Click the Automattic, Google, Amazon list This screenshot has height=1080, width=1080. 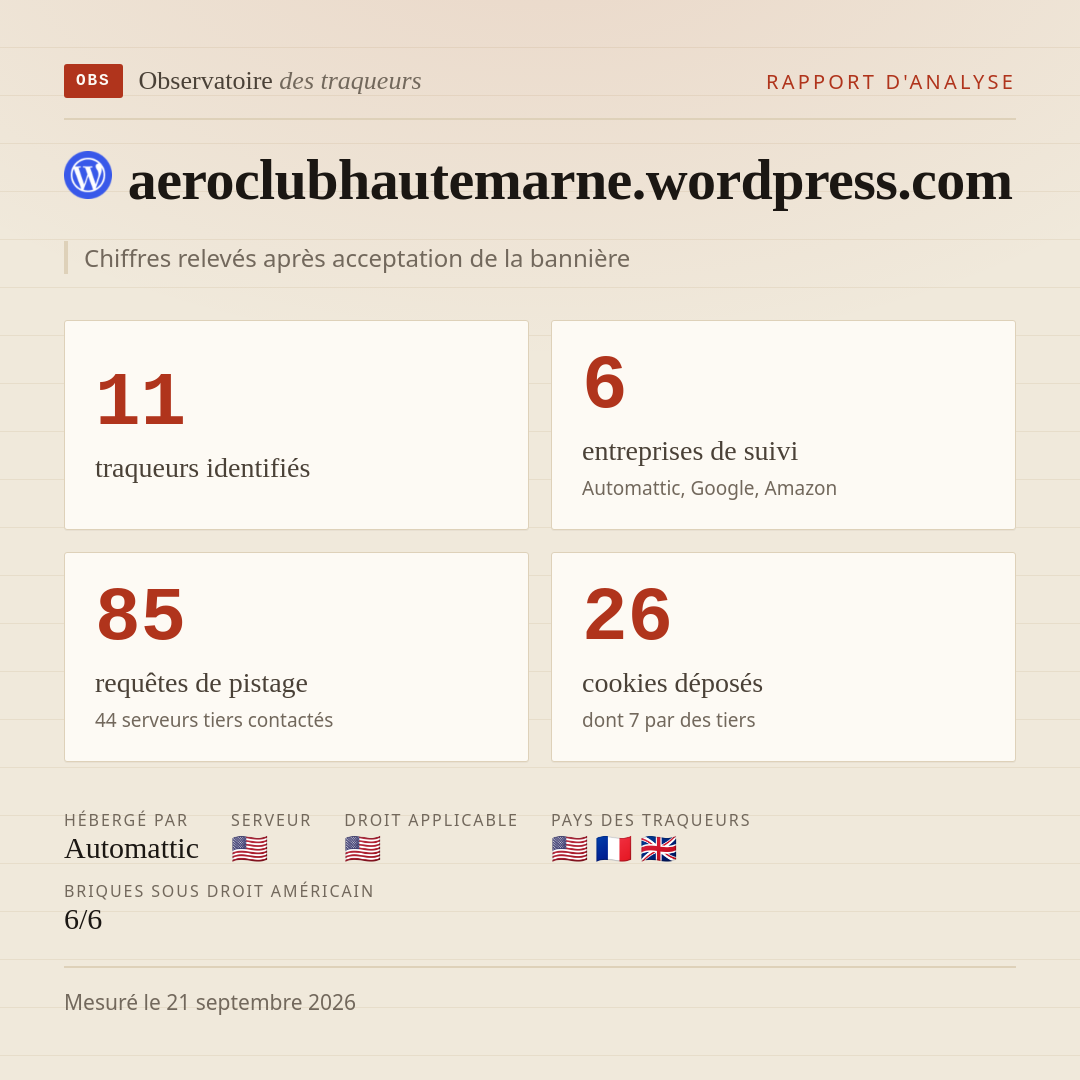pos(709,488)
